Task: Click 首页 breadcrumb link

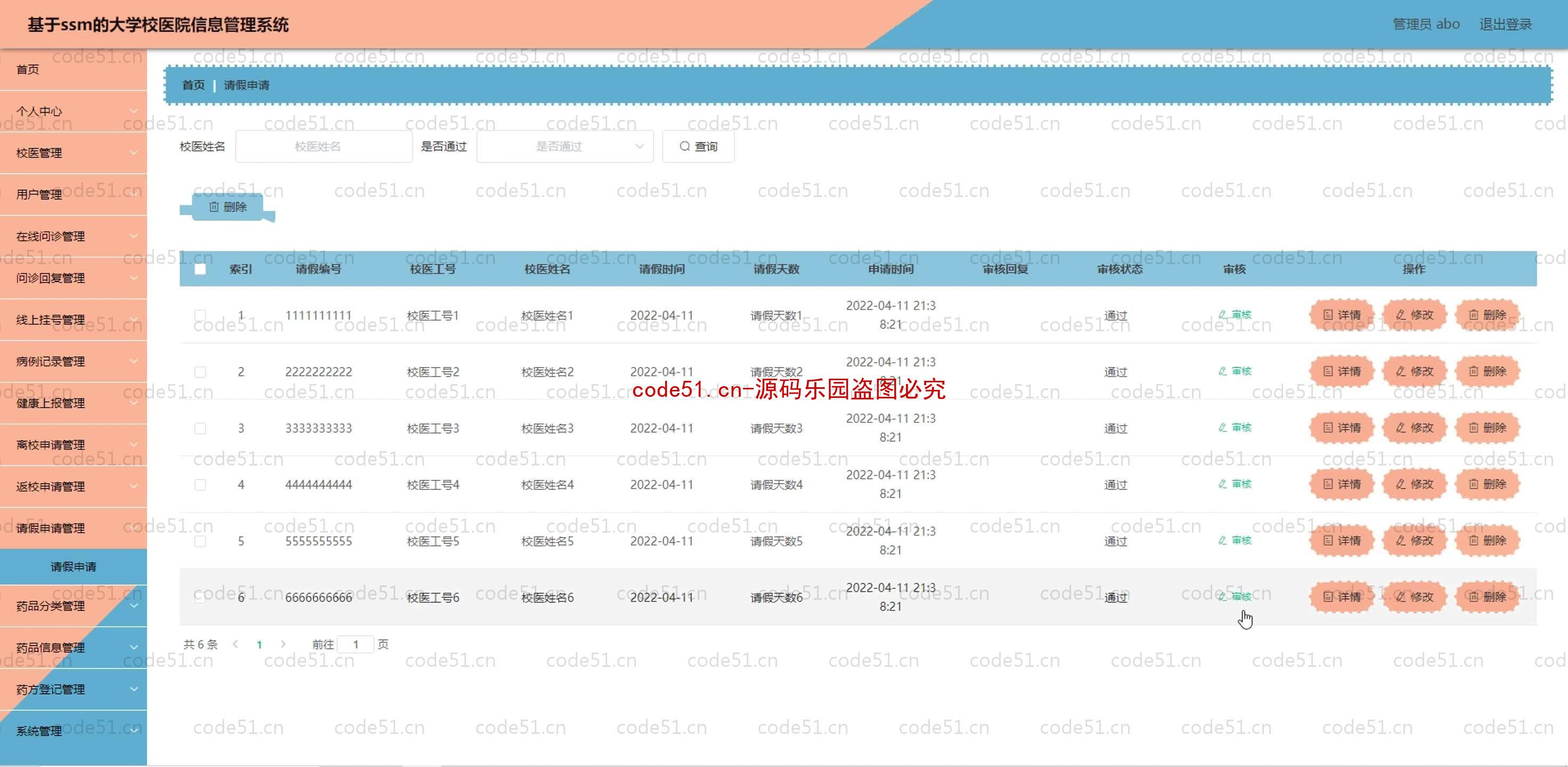Action: 193,85
